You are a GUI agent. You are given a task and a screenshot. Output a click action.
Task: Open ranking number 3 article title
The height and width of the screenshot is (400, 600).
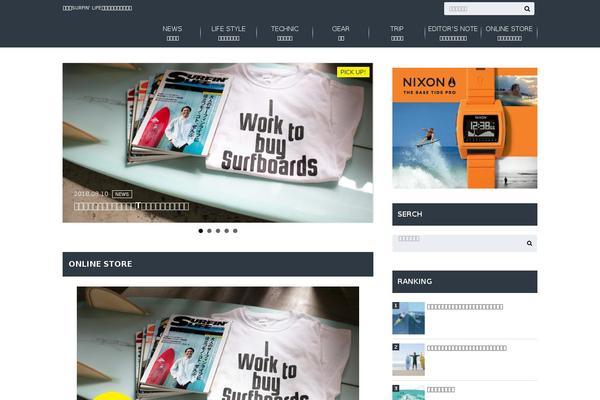[x=441, y=390]
